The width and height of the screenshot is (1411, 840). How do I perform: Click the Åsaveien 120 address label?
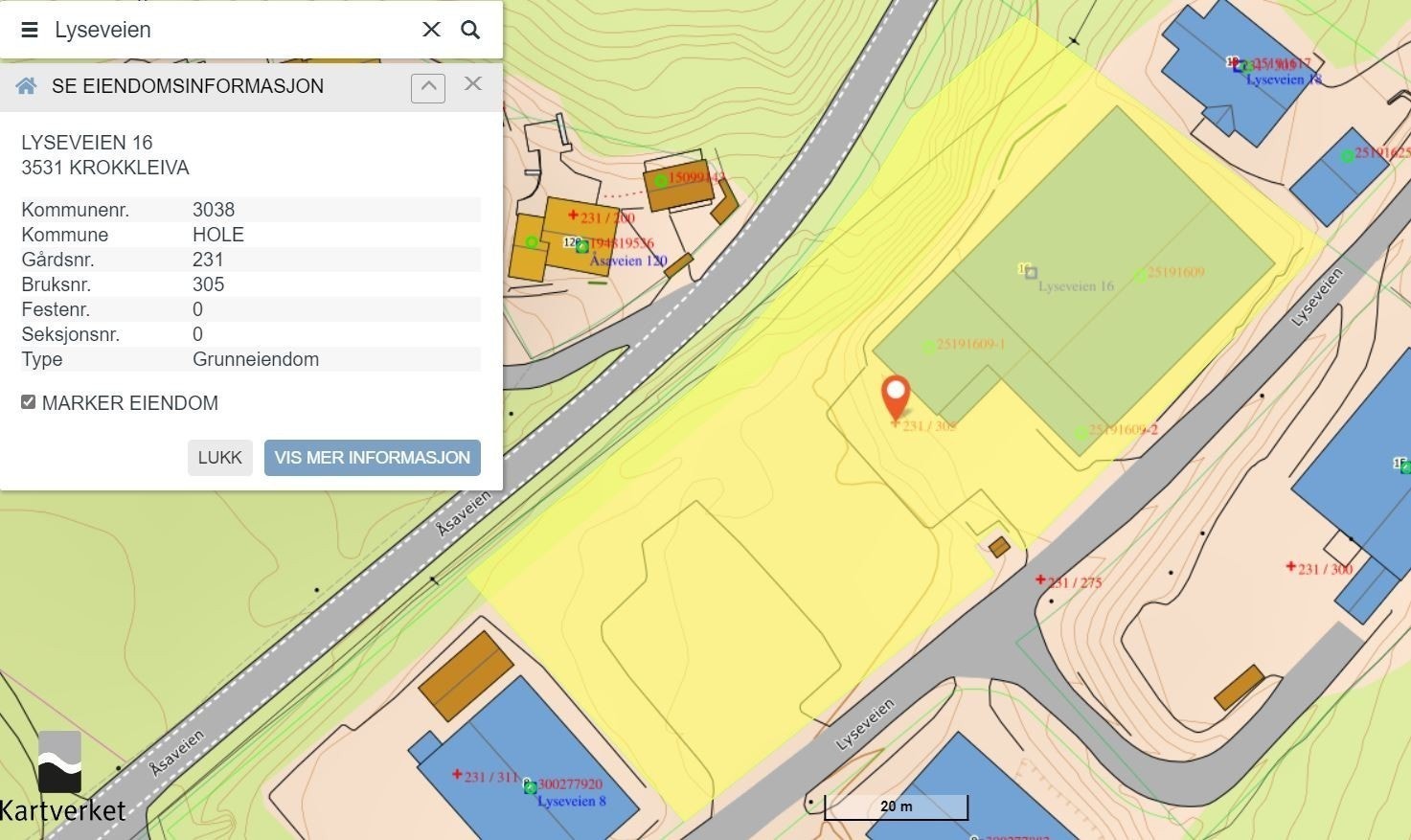(628, 261)
